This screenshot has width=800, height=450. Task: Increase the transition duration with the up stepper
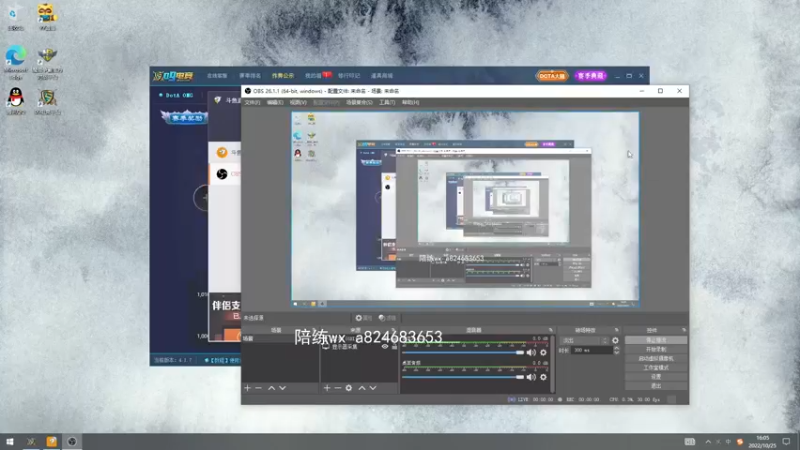(616, 348)
